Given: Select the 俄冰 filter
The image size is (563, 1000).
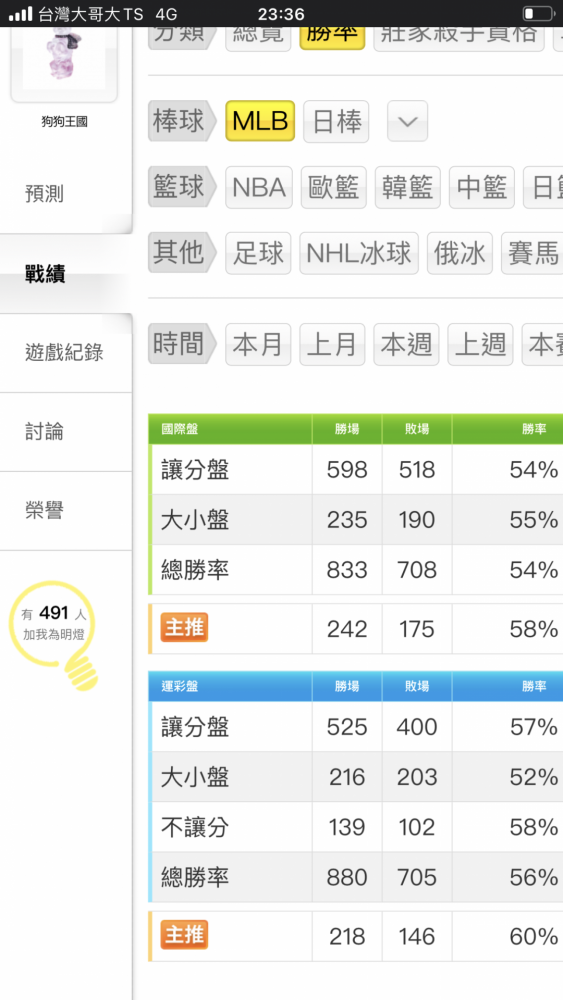Looking at the screenshot, I should click(460, 253).
